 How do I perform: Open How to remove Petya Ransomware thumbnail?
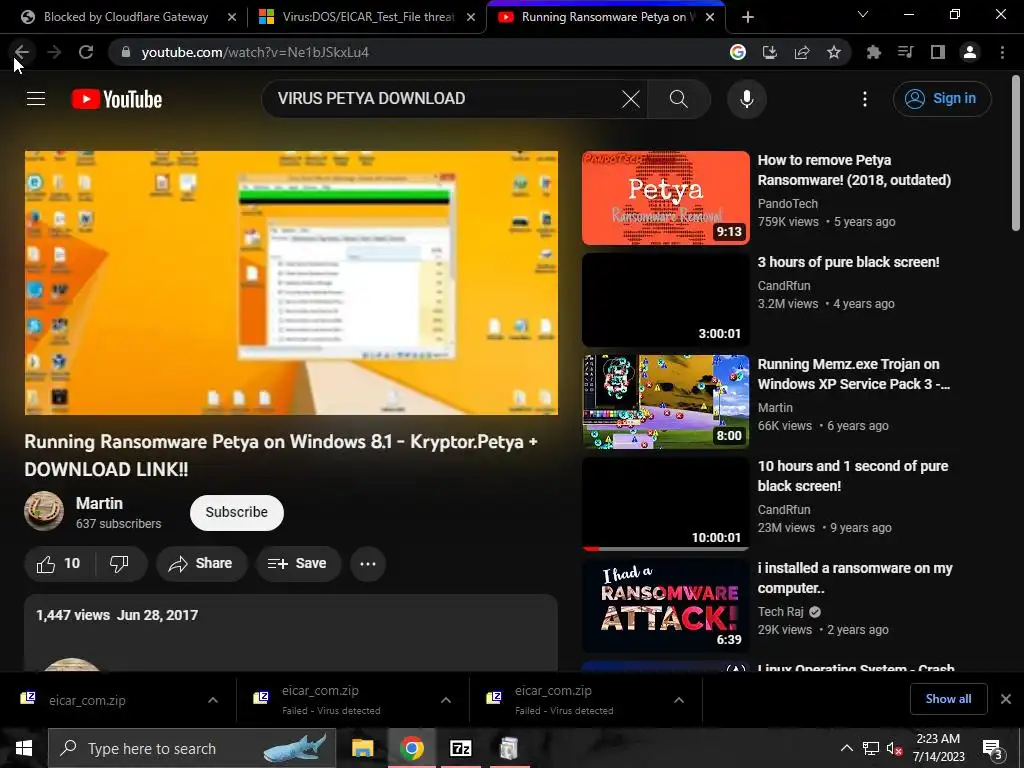point(665,198)
